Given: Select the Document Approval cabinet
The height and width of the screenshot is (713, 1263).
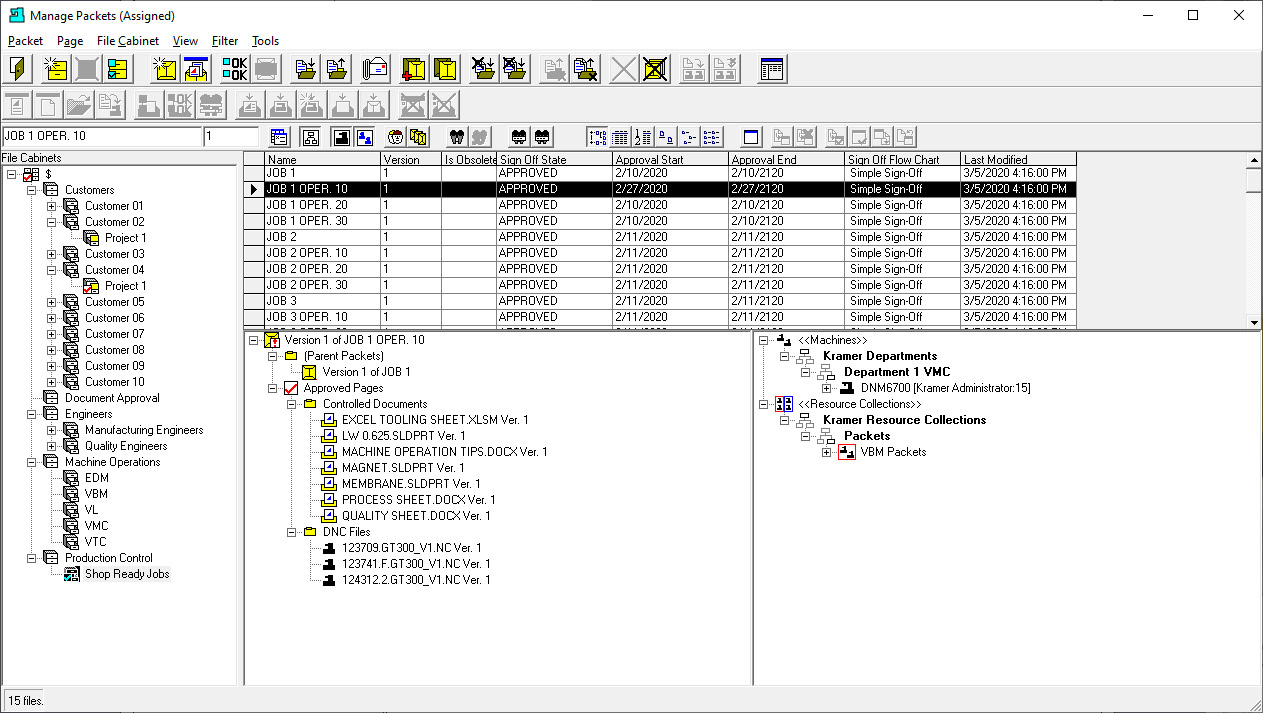Looking at the screenshot, I should click(112, 398).
